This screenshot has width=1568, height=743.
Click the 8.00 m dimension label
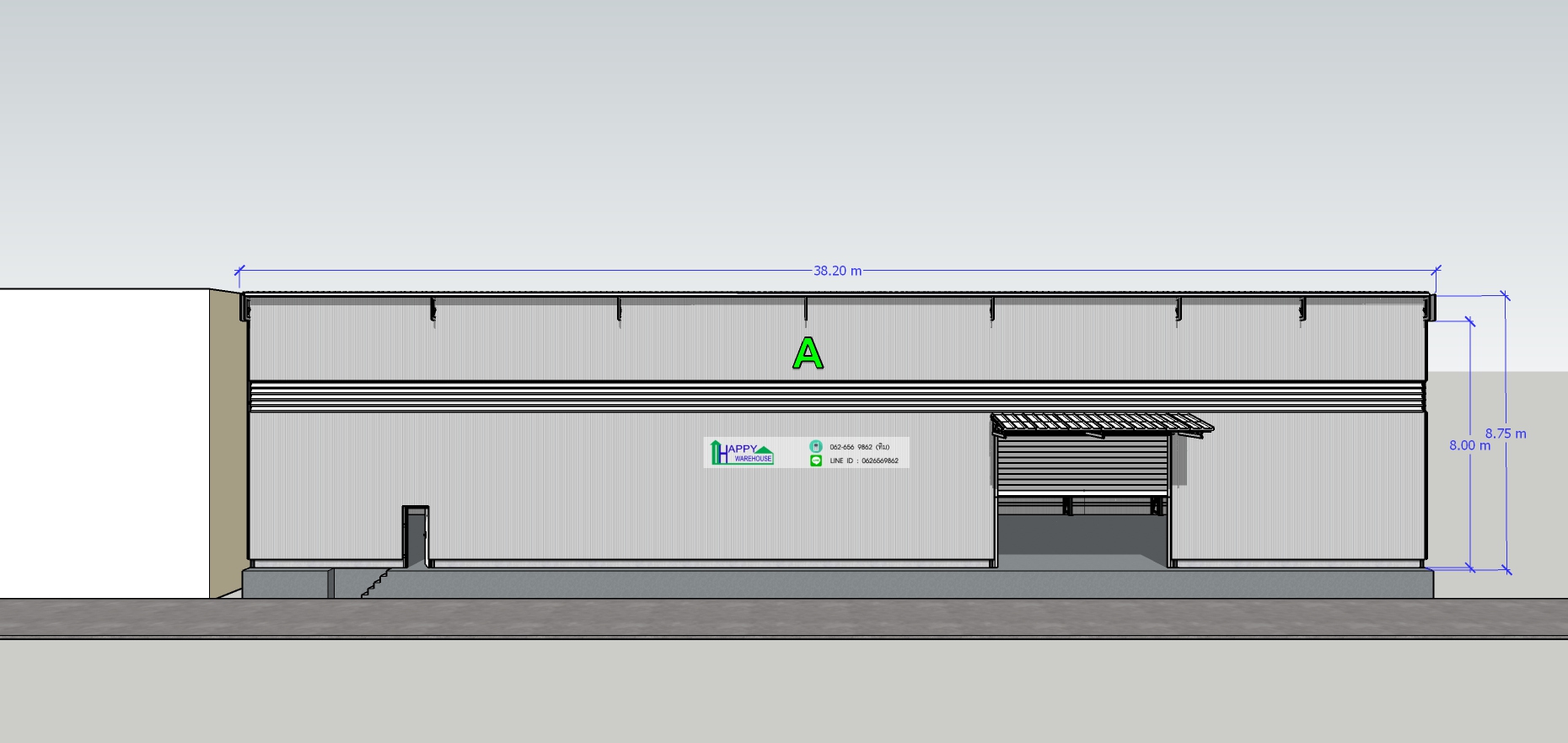pyautogui.click(x=1469, y=445)
